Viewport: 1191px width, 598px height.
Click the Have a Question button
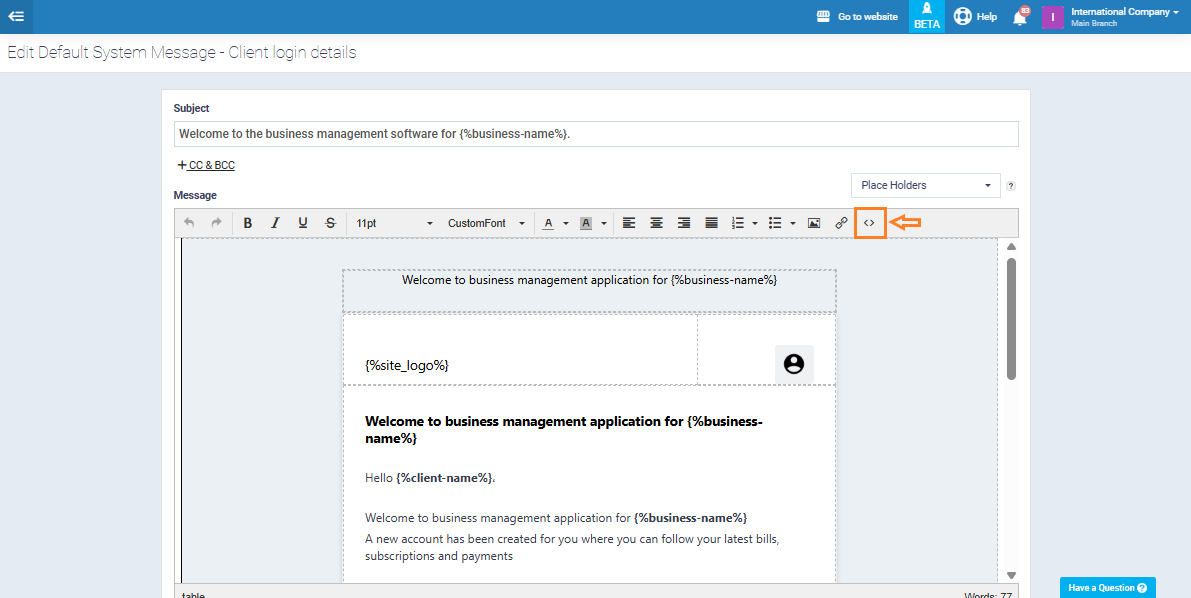(1107, 588)
